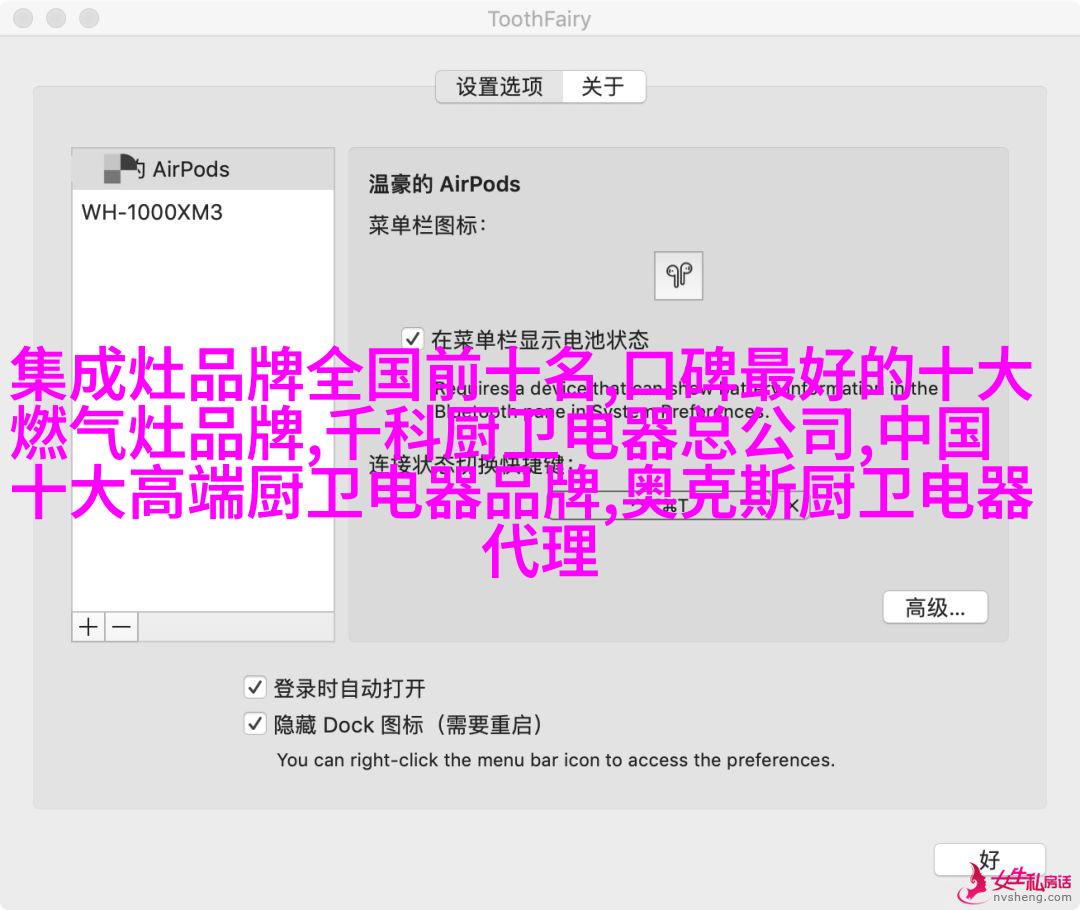Clear the hotkey with the x icon
The height and width of the screenshot is (910, 1080).
[x=793, y=506]
